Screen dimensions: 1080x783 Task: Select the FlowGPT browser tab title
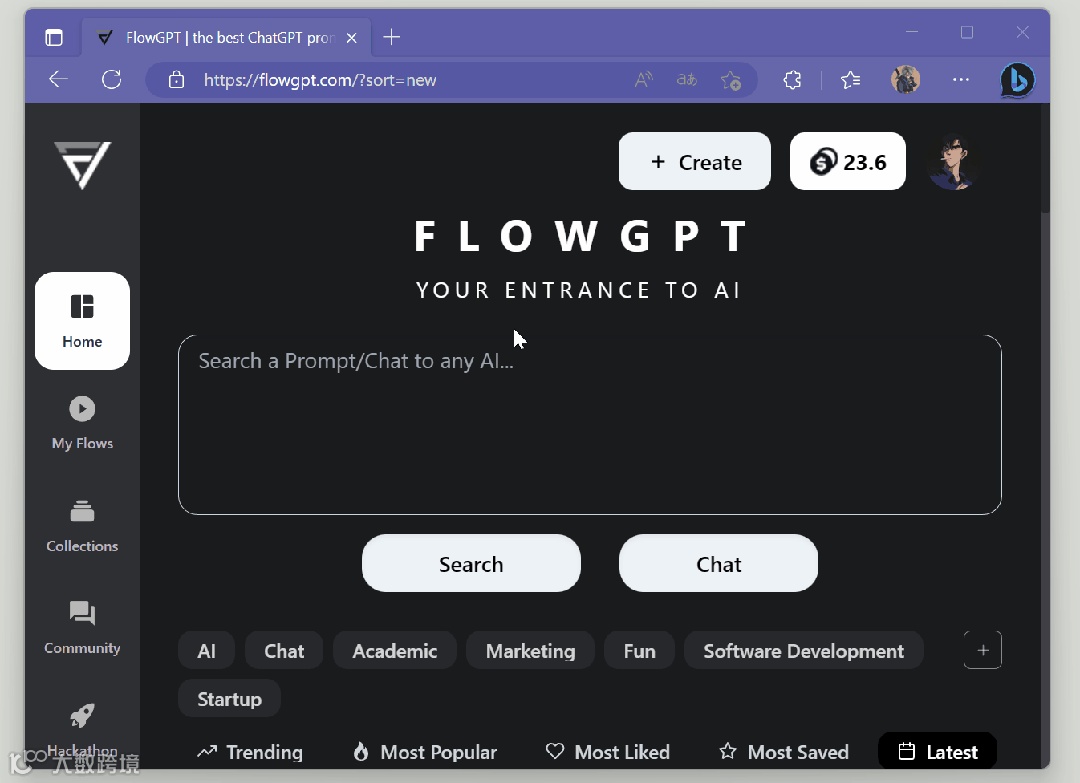(230, 38)
